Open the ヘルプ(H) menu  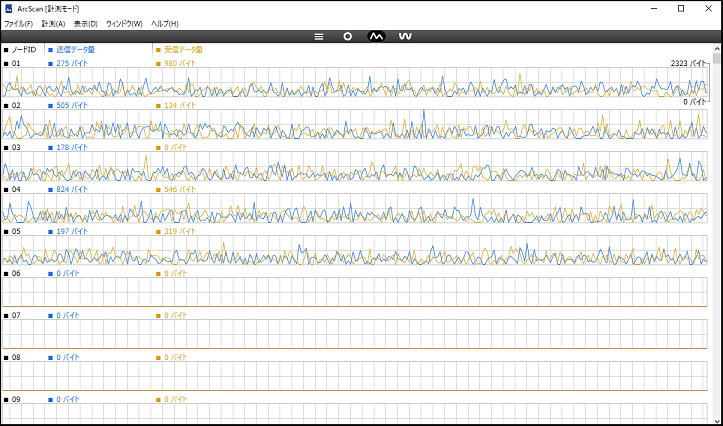(165, 24)
